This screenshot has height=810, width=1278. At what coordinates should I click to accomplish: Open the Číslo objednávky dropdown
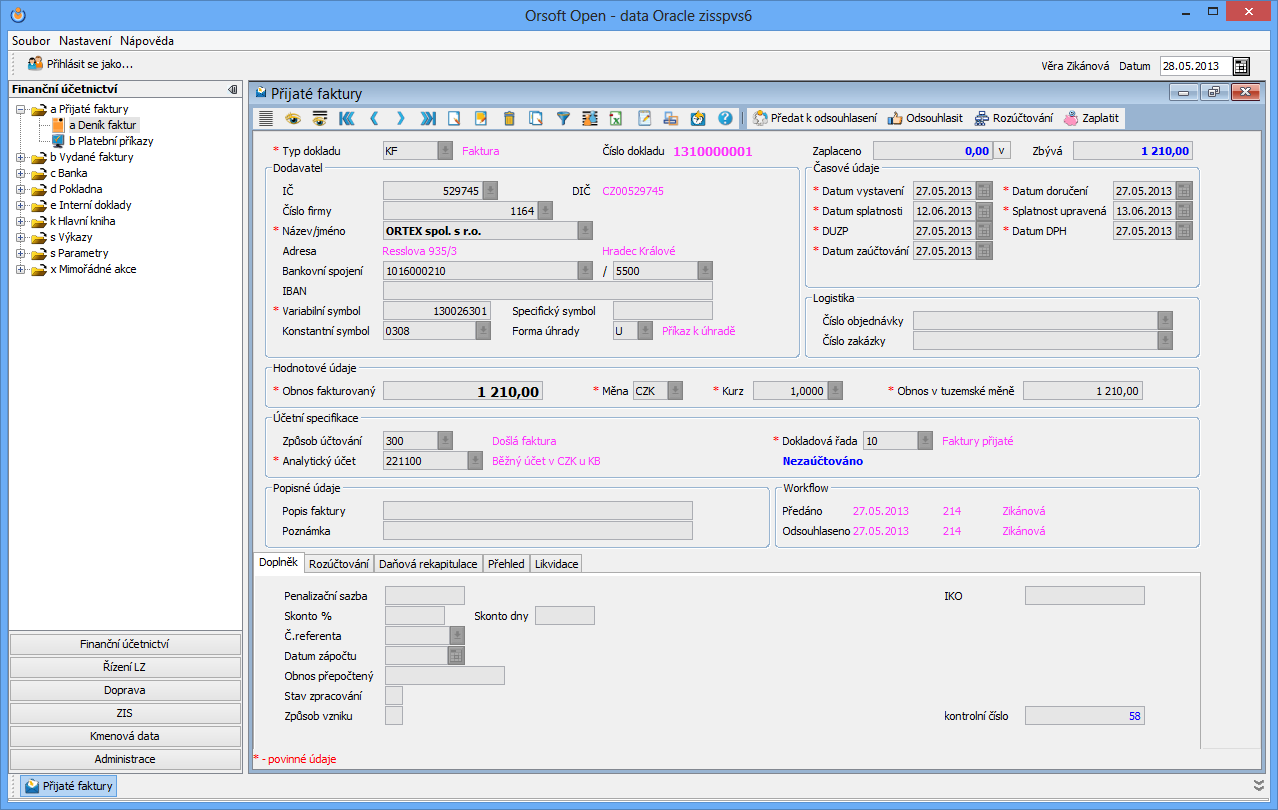[x=1165, y=320]
